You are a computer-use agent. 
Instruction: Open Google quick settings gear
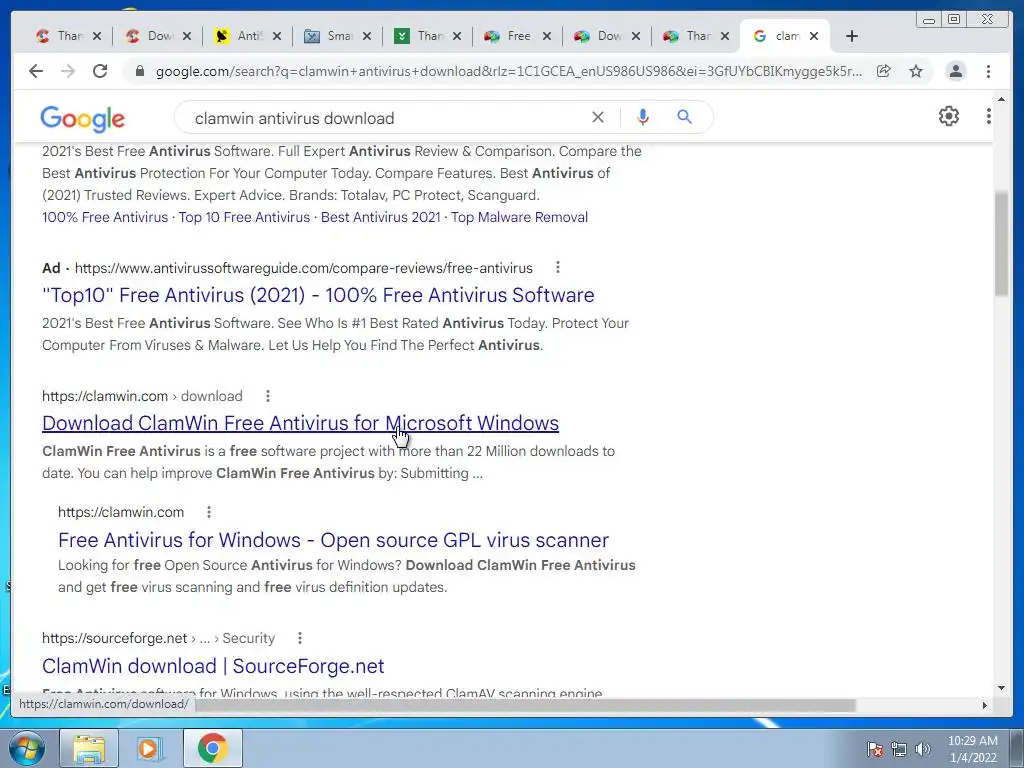[949, 116]
